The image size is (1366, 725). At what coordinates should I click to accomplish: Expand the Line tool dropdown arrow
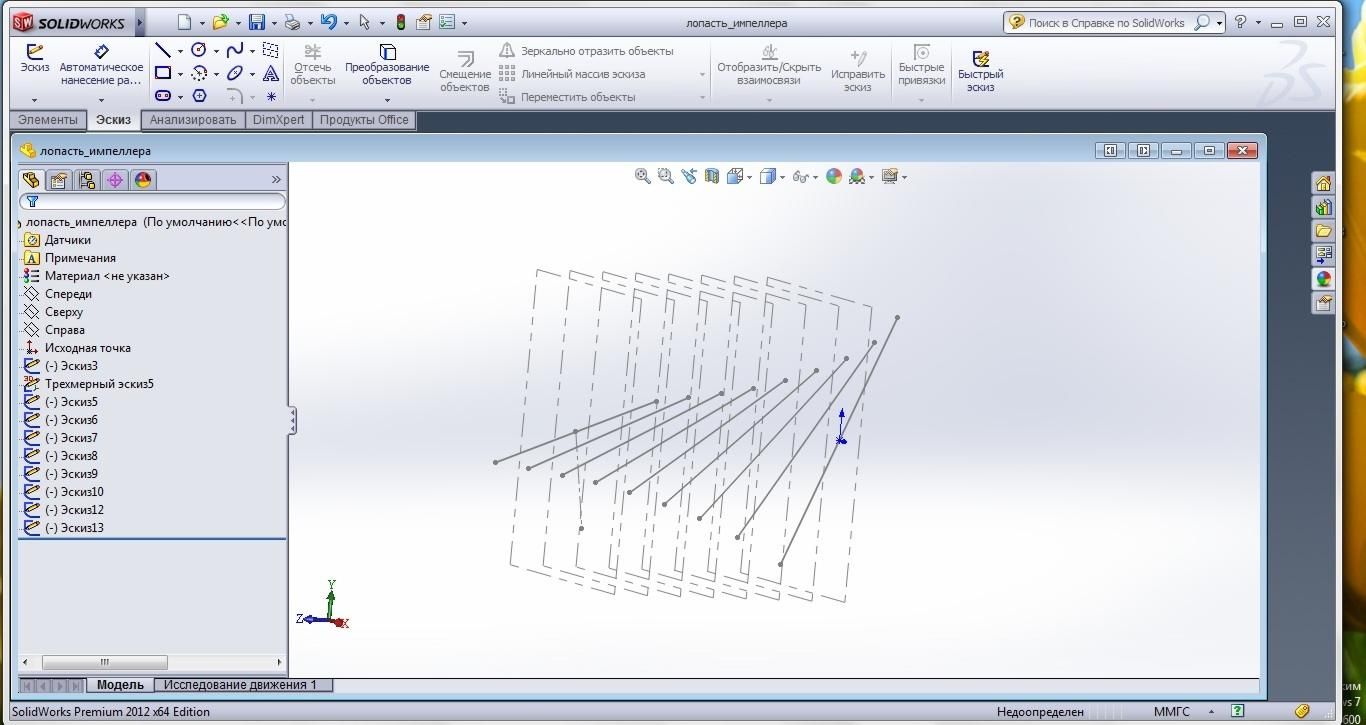pos(180,51)
